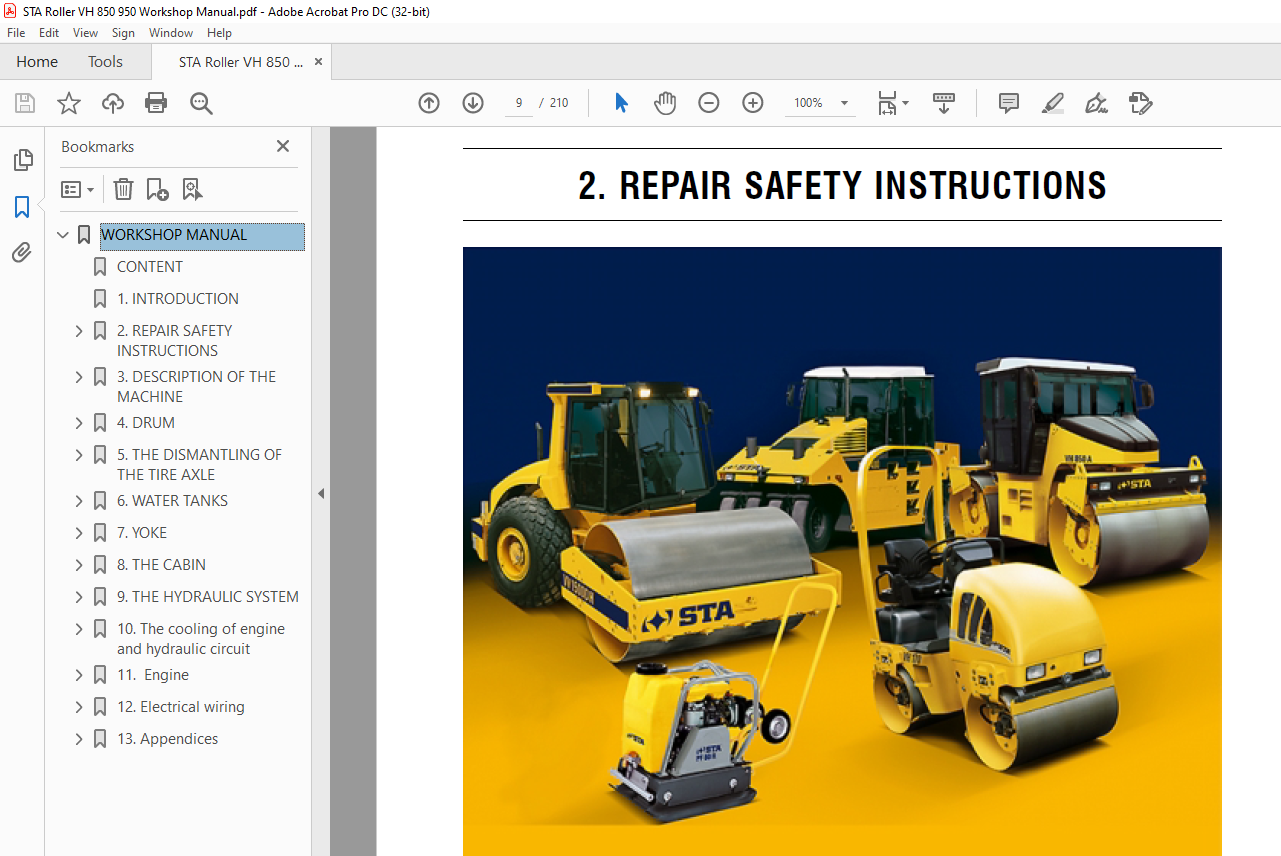Jump to the 1. INTRODUCTION bookmark
Image resolution: width=1281 pixels, height=856 pixels.
(x=178, y=299)
